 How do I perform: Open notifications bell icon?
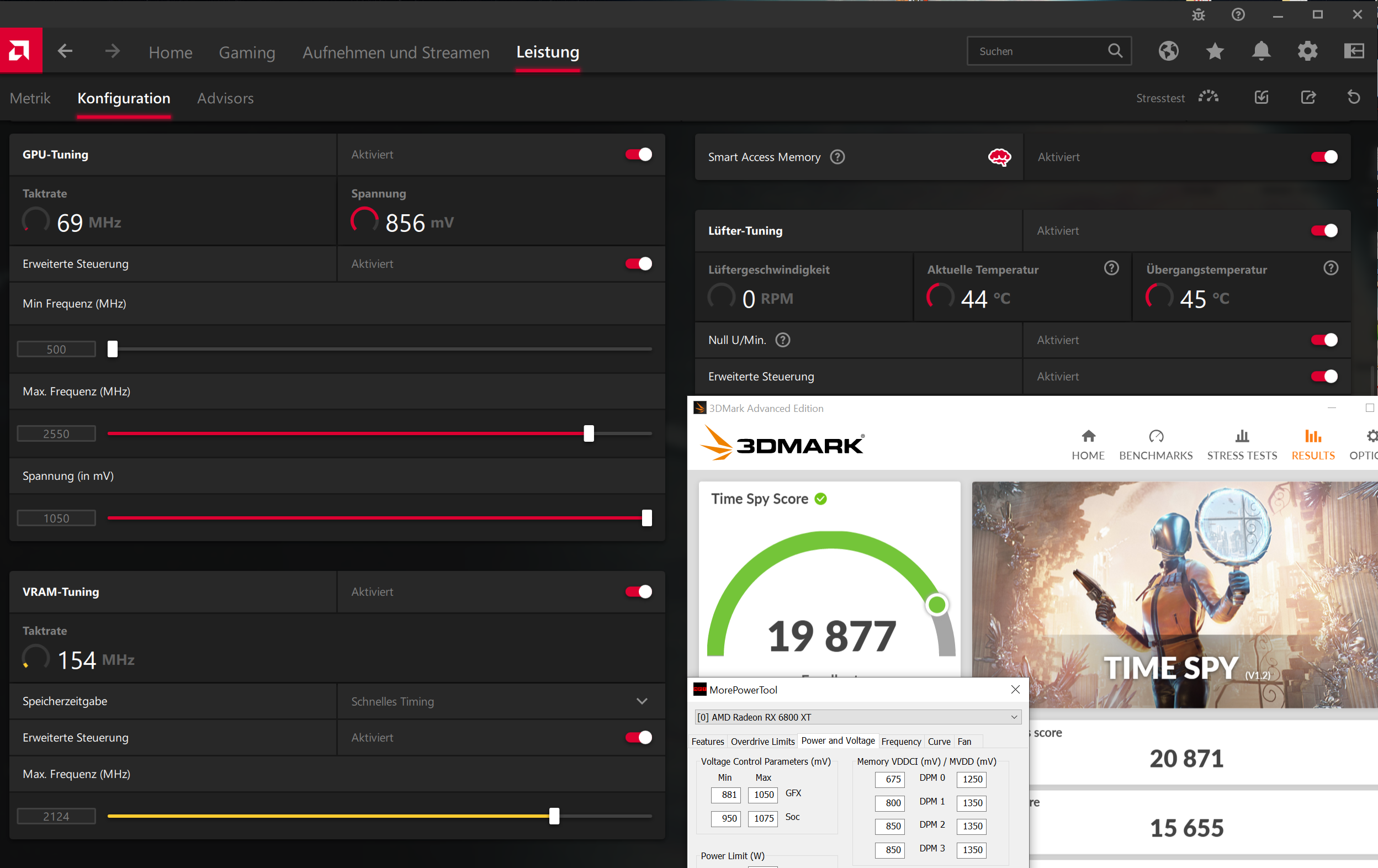1261,51
